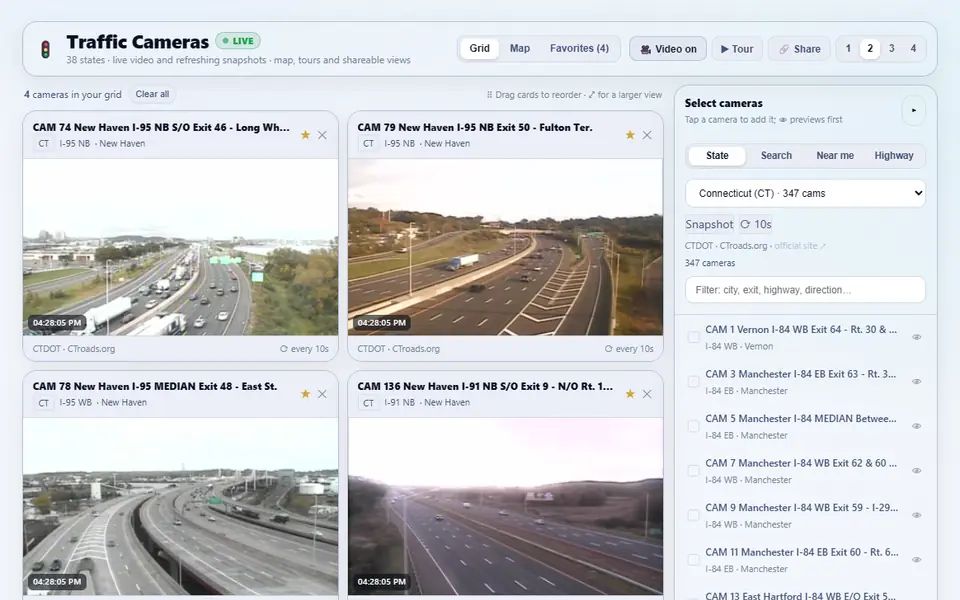This screenshot has height=600, width=960.
Task: Open the Connecticut (CT) state dropdown
Action: (805, 193)
